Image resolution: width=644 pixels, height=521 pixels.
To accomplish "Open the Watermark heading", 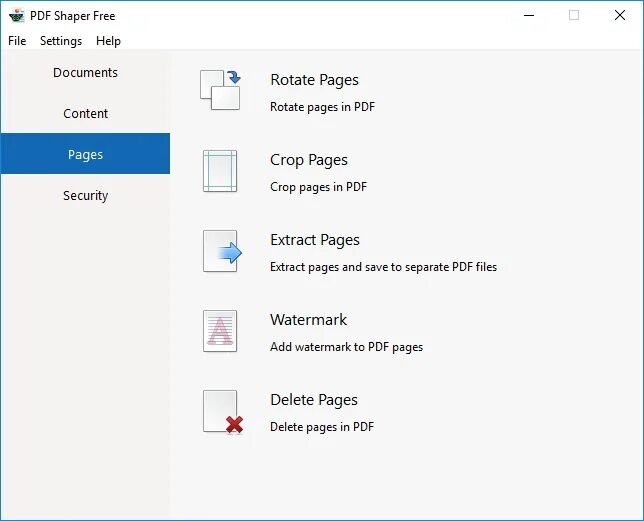I will click(308, 320).
